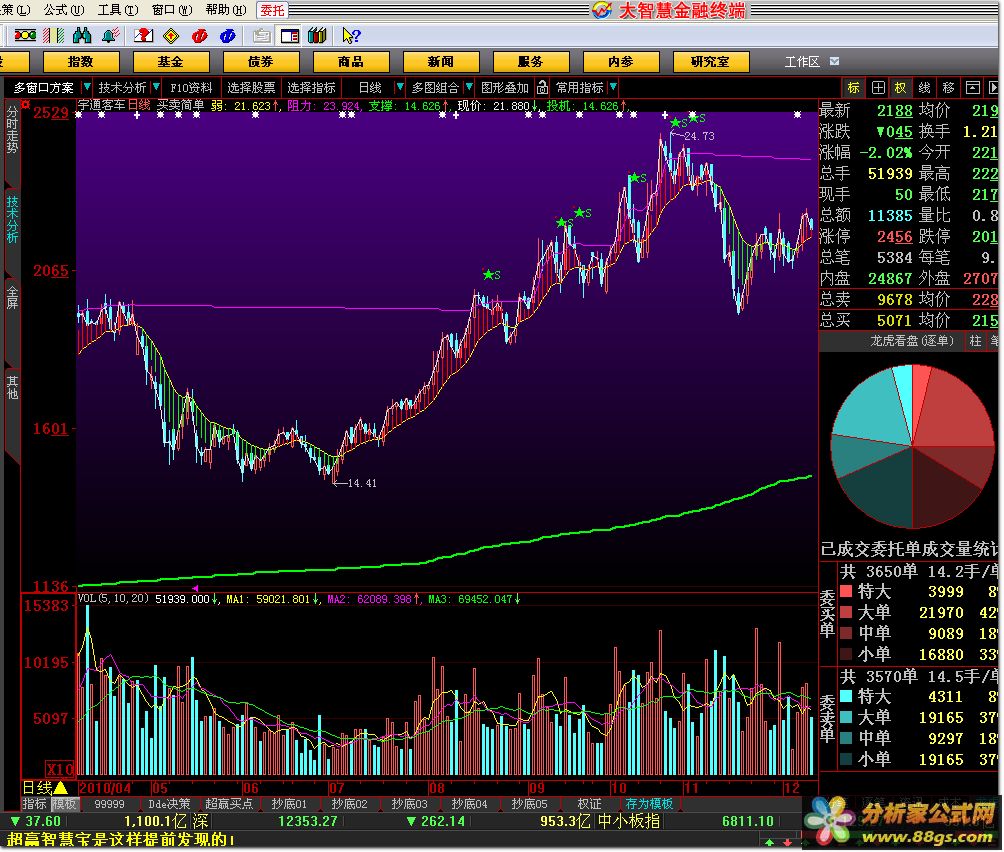Toggle the 权 adjustment button
This screenshot has width=1004, height=852.
click(900, 88)
